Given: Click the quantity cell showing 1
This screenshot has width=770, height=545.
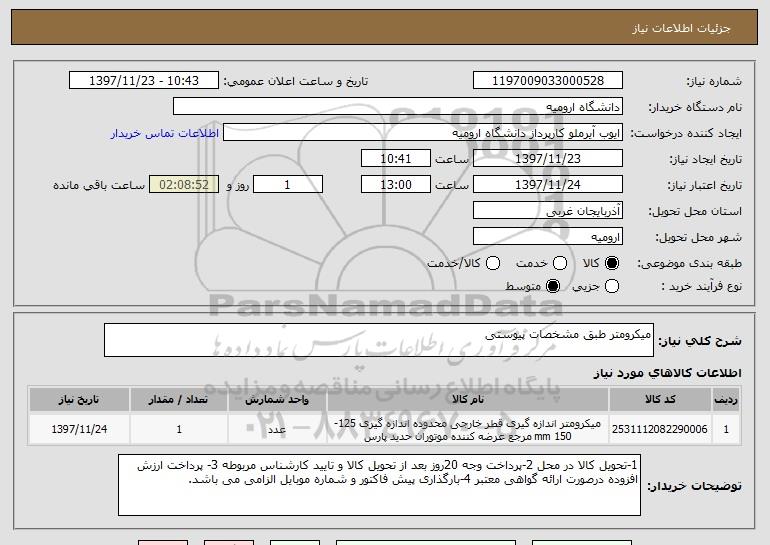Looking at the screenshot, I should [x=179, y=429].
